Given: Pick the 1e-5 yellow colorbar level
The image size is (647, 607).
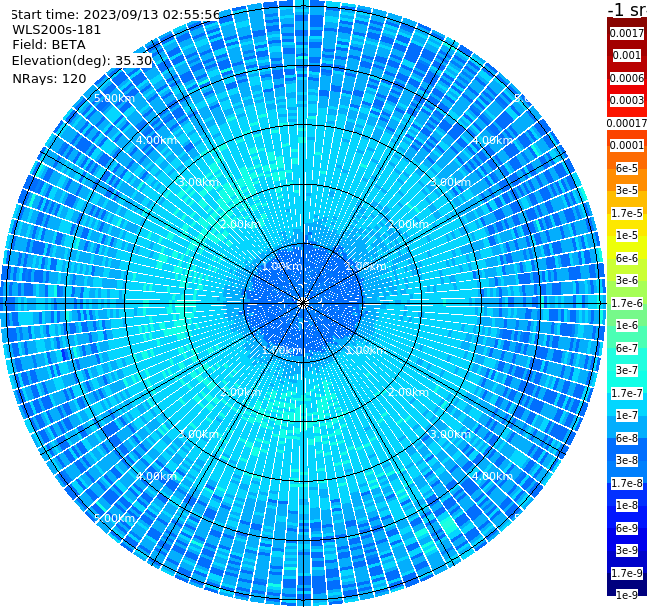Looking at the screenshot, I should click(x=627, y=235).
